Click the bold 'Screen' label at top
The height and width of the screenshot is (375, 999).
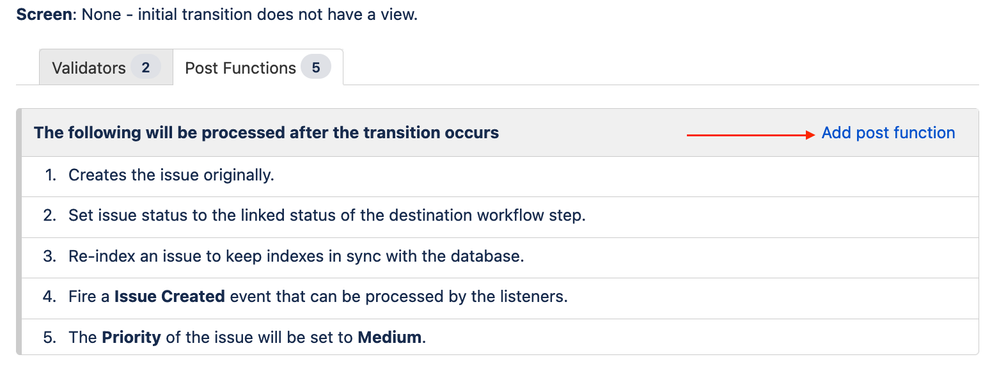45,15
